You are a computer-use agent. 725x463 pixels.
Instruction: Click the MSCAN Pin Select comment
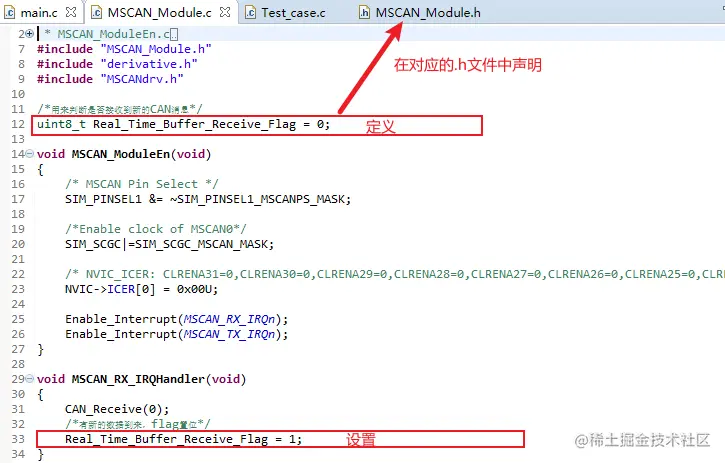pyautogui.click(x=141, y=184)
